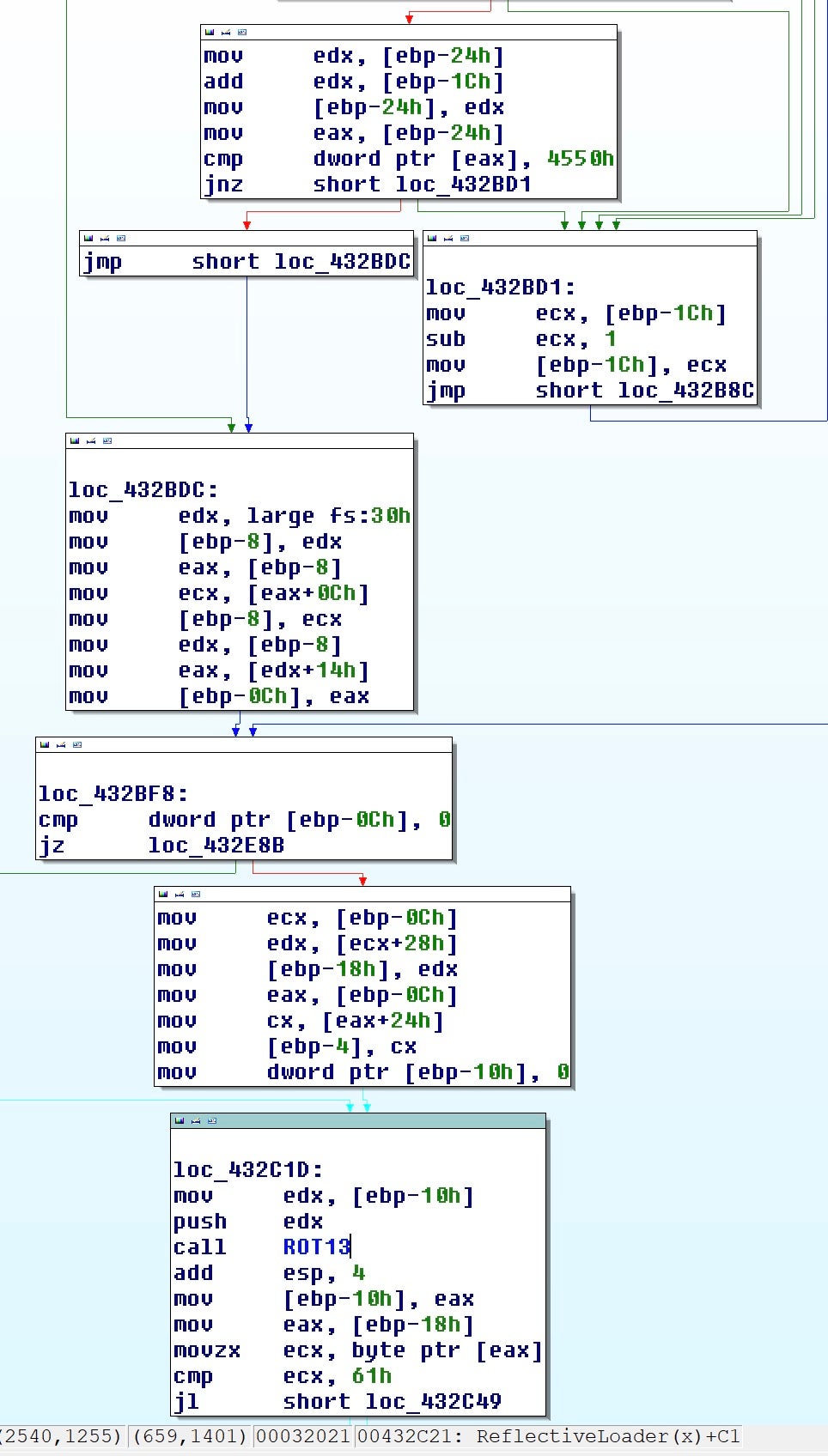
Task: Click node color icon on loc_432C1D block
Action: 180,1121
